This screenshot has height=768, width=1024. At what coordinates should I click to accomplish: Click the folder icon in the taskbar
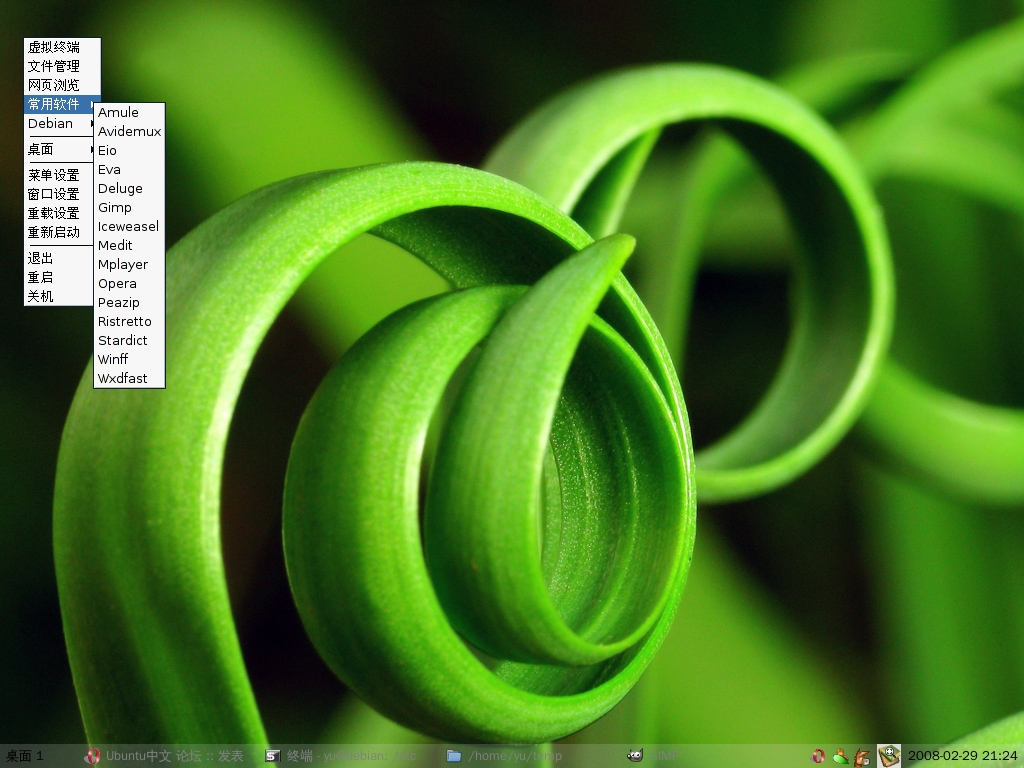tap(454, 756)
